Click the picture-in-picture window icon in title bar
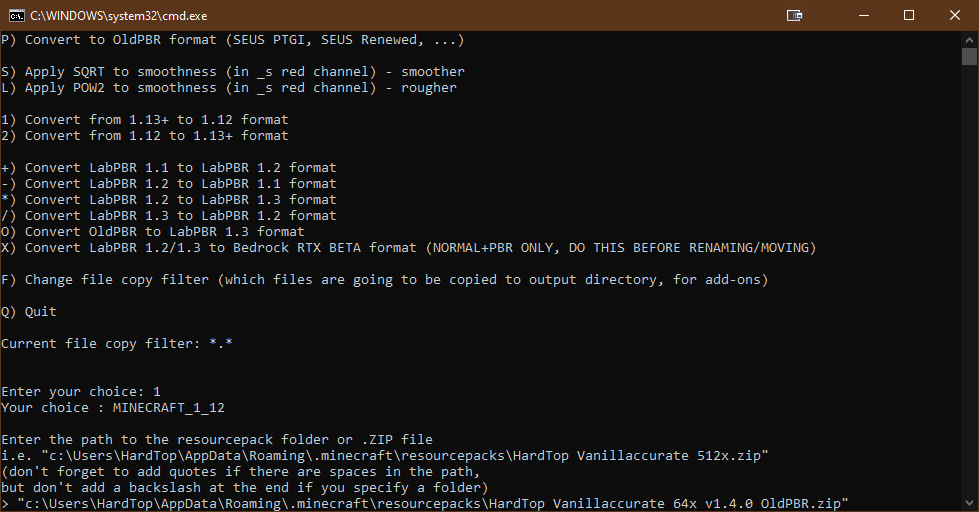The image size is (979, 512). 794,15
